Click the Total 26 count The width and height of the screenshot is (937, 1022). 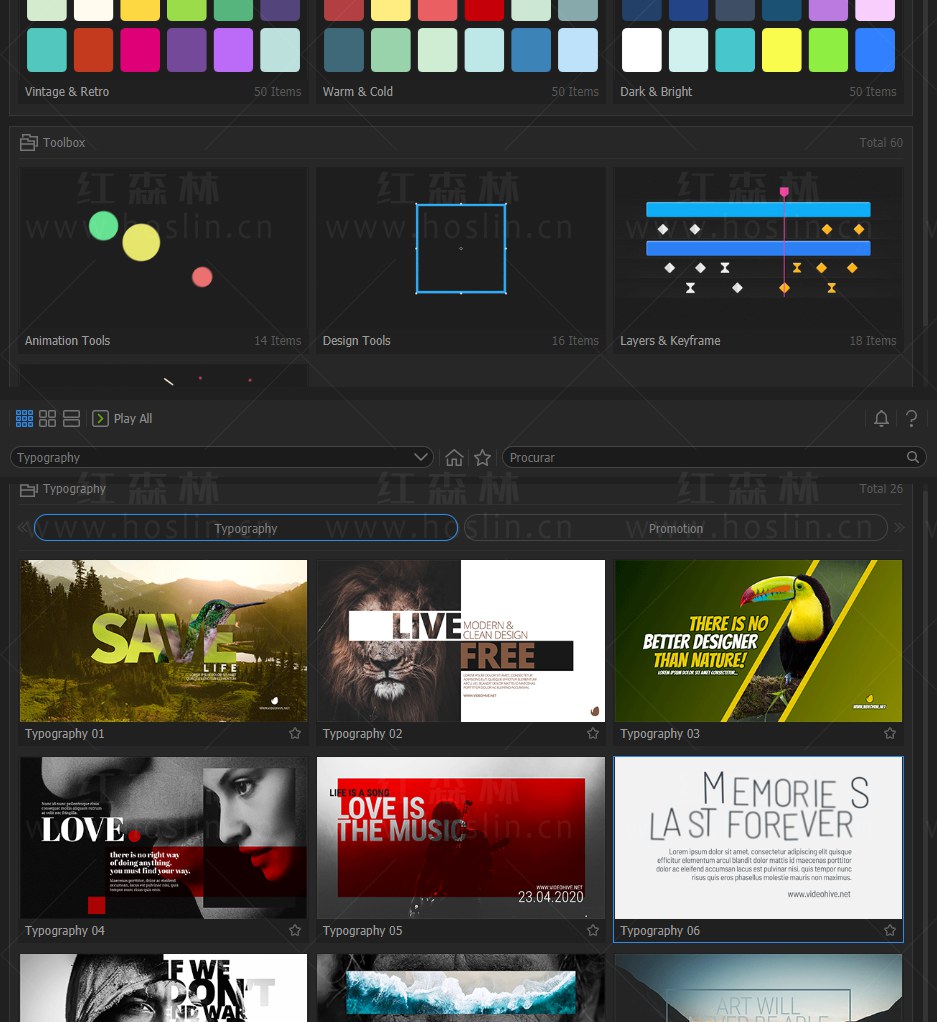point(881,488)
